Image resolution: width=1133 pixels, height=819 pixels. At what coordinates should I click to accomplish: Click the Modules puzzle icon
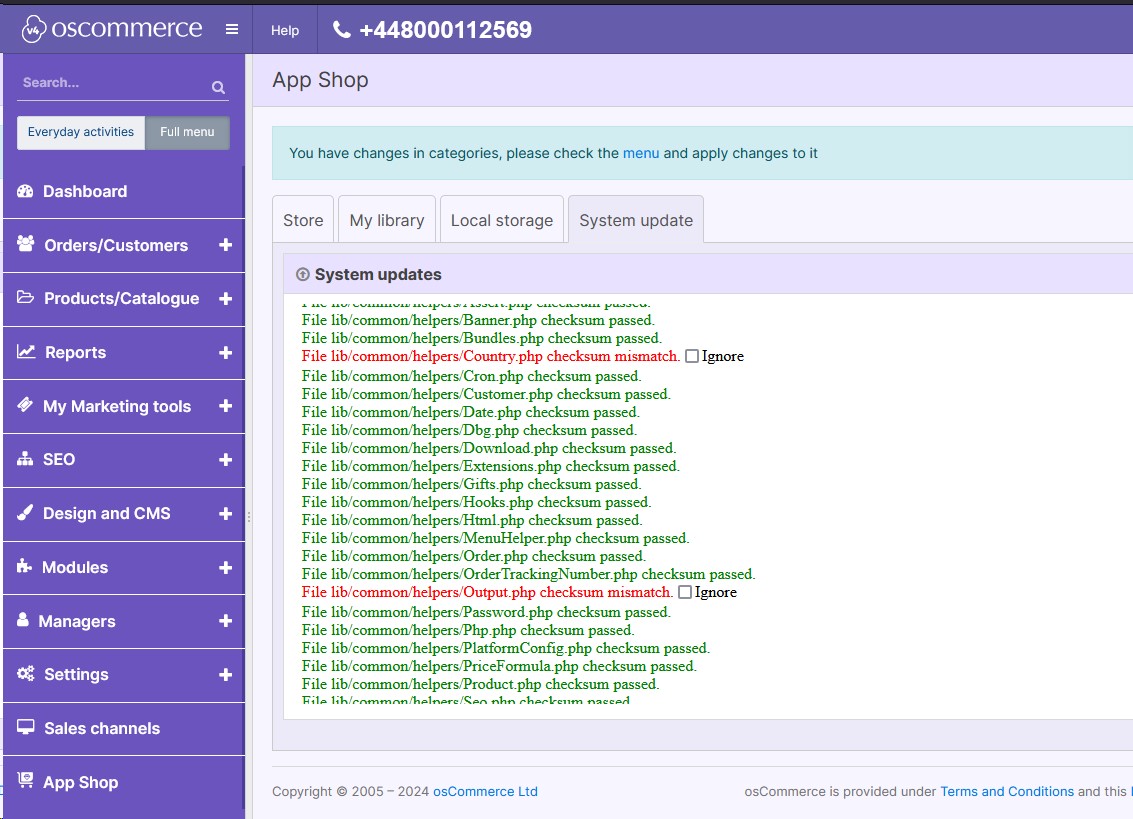pyautogui.click(x=25, y=566)
